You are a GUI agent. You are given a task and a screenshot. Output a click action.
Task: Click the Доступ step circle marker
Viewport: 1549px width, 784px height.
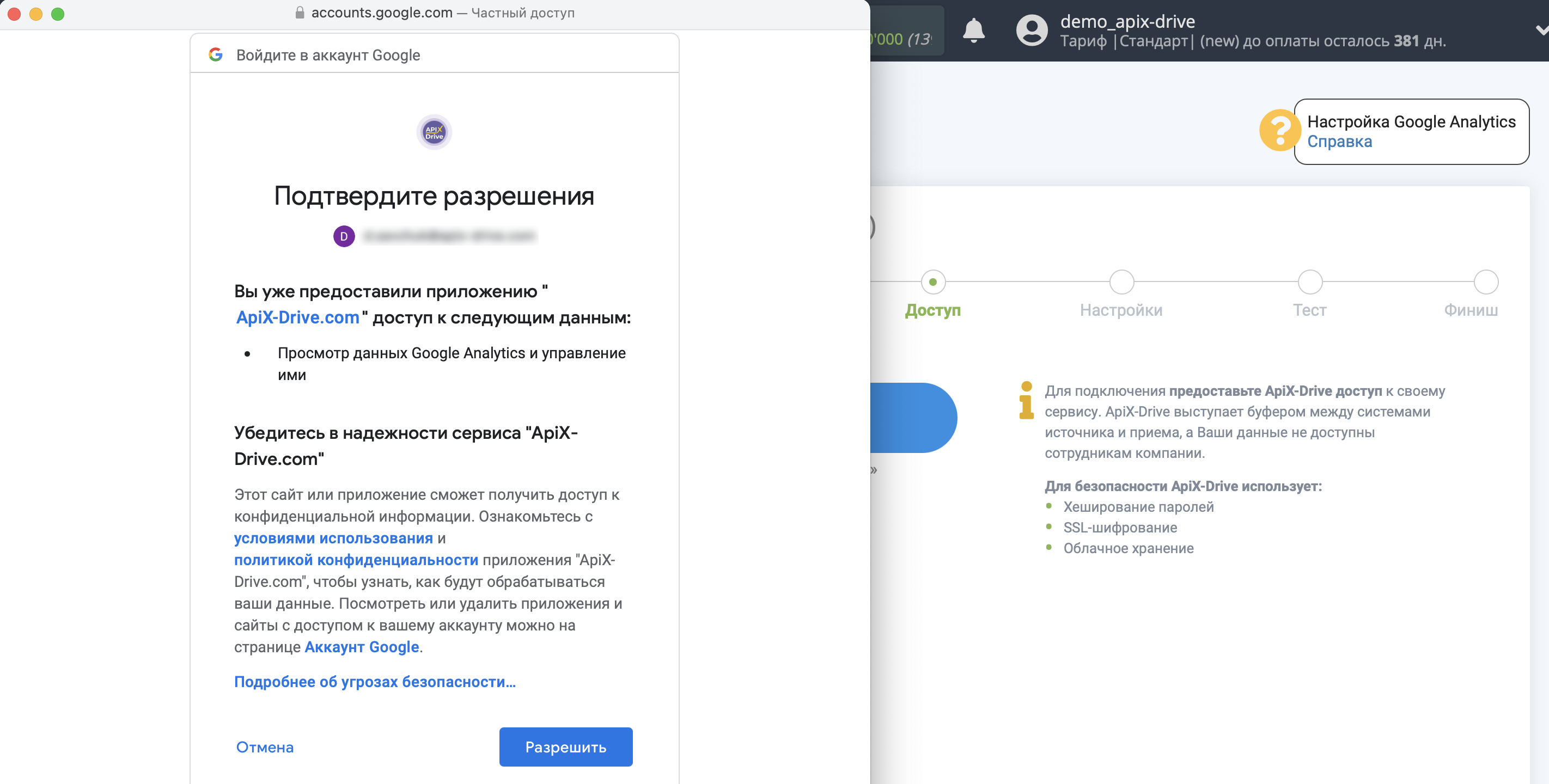932,282
